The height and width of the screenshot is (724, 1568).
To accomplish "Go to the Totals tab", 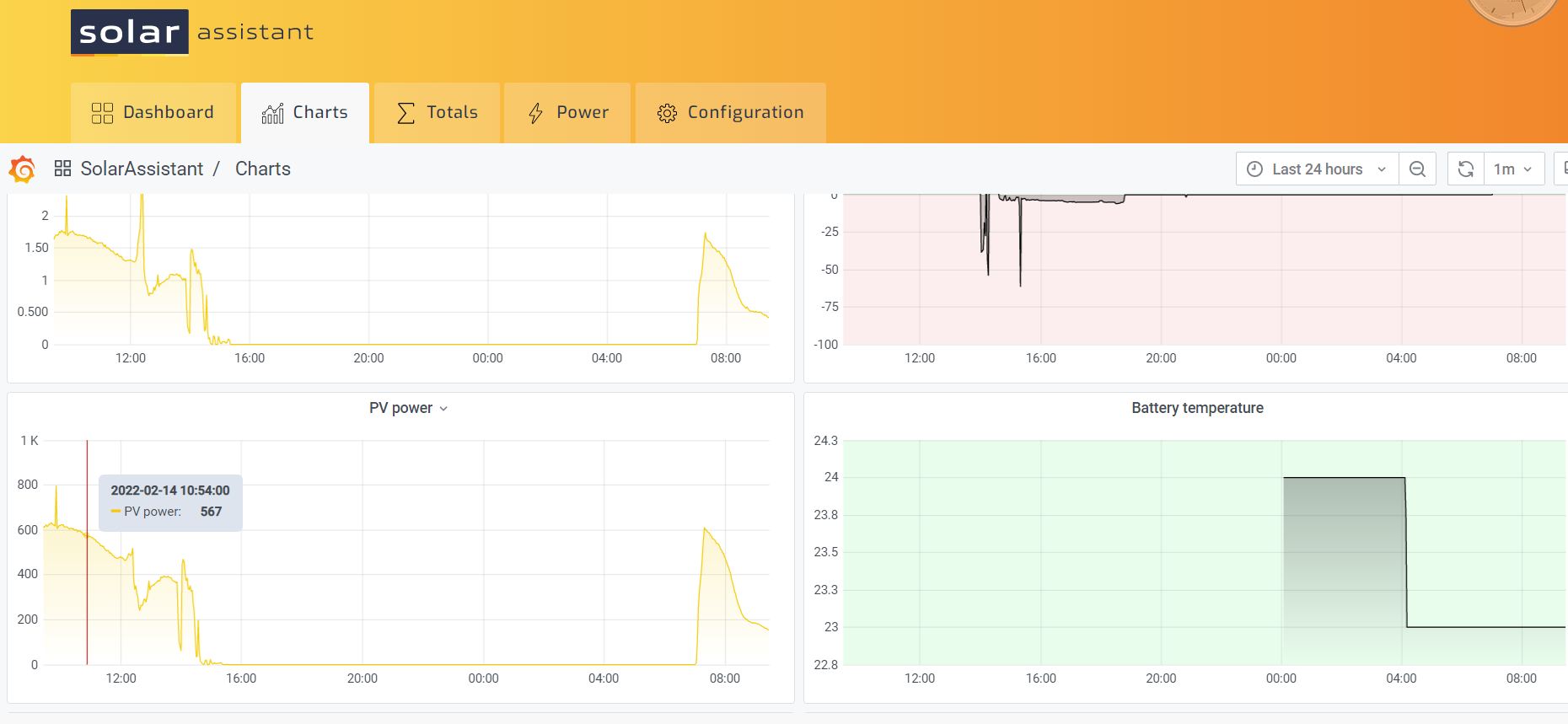I will (x=438, y=113).
